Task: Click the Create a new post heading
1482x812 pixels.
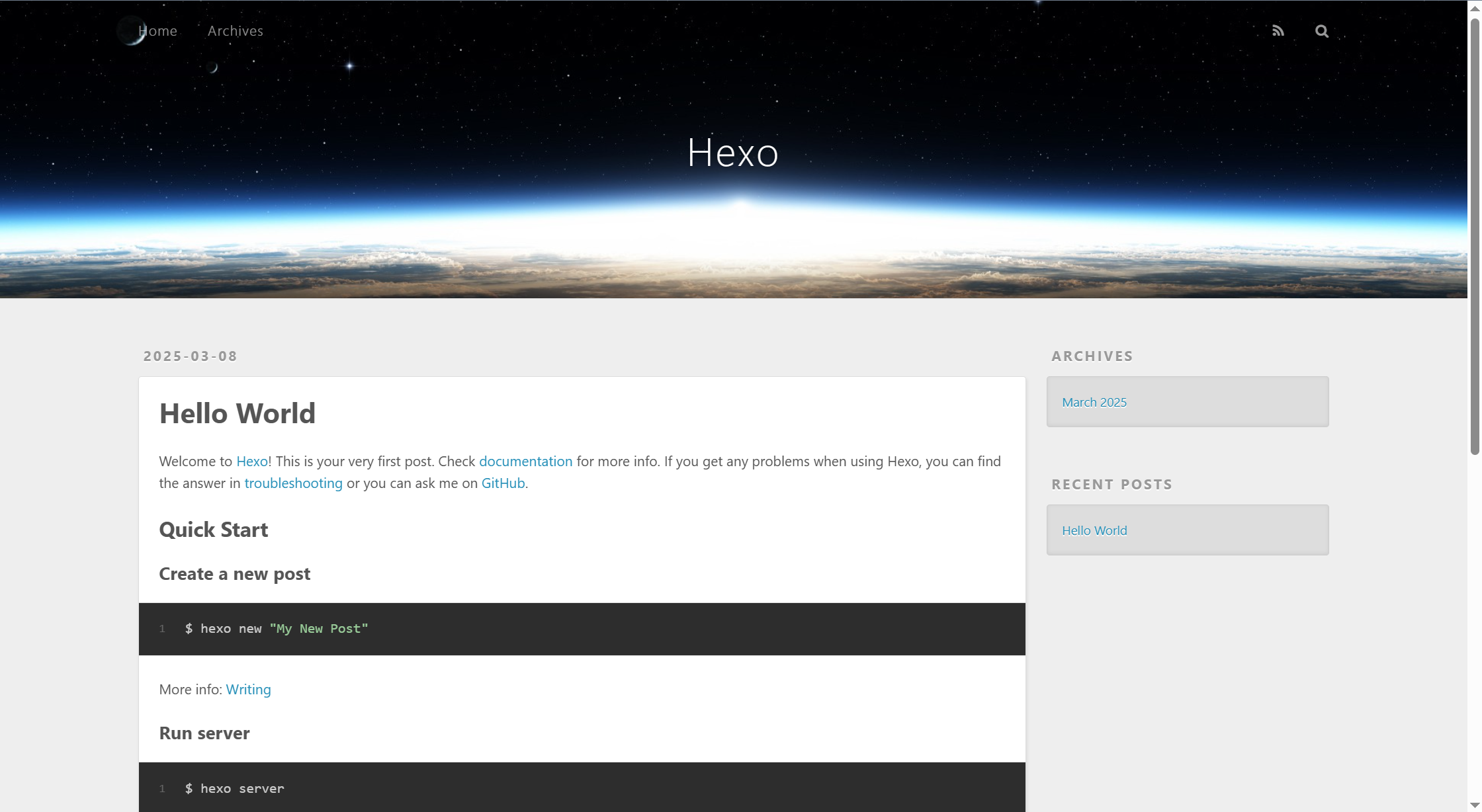Action: click(x=234, y=574)
